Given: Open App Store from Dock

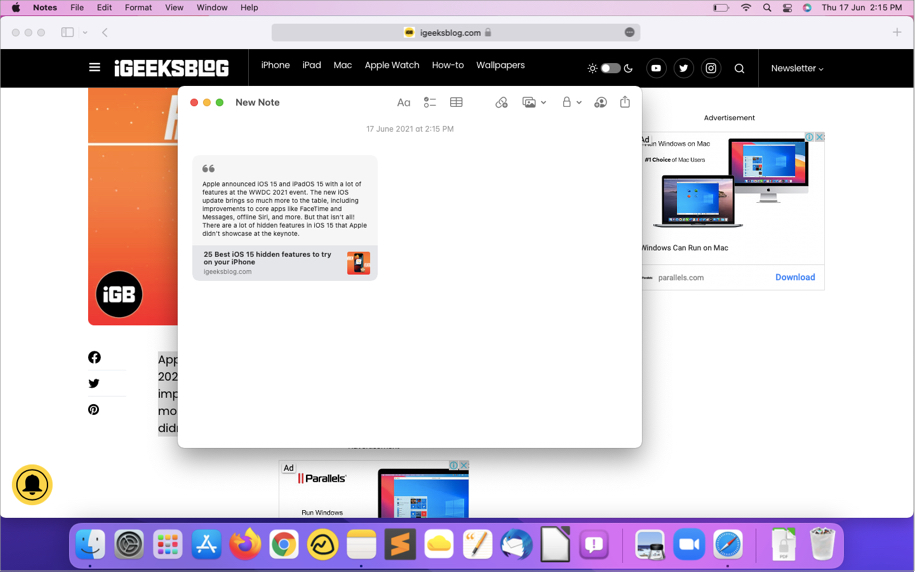Looking at the screenshot, I should (206, 545).
